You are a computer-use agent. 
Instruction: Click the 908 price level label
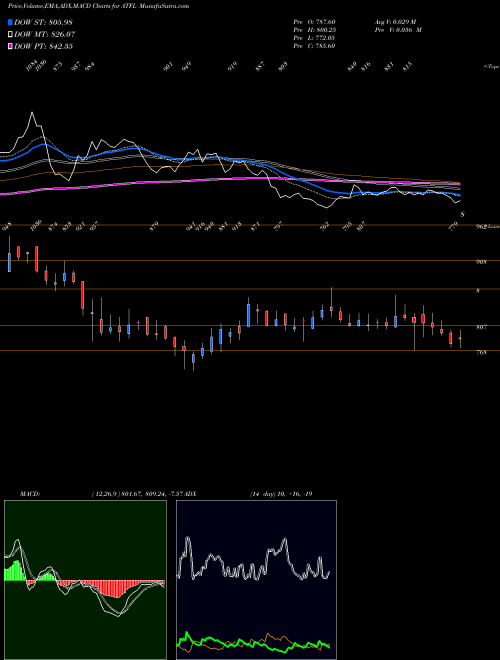click(x=481, y=262)
